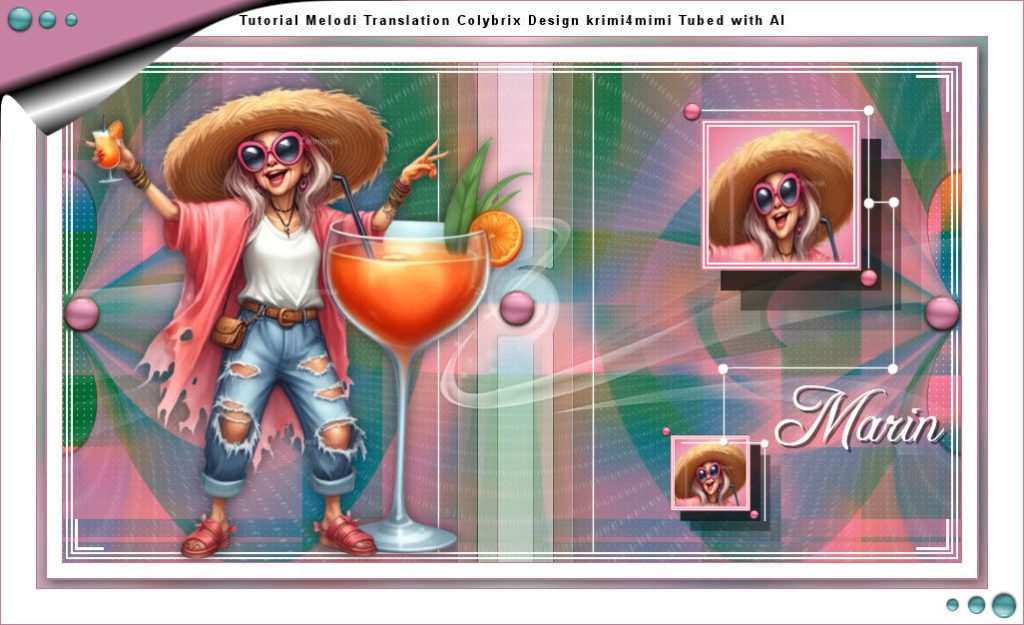
Task: Click the woman's pink sunglasses in main image
Action: point(270,153)
